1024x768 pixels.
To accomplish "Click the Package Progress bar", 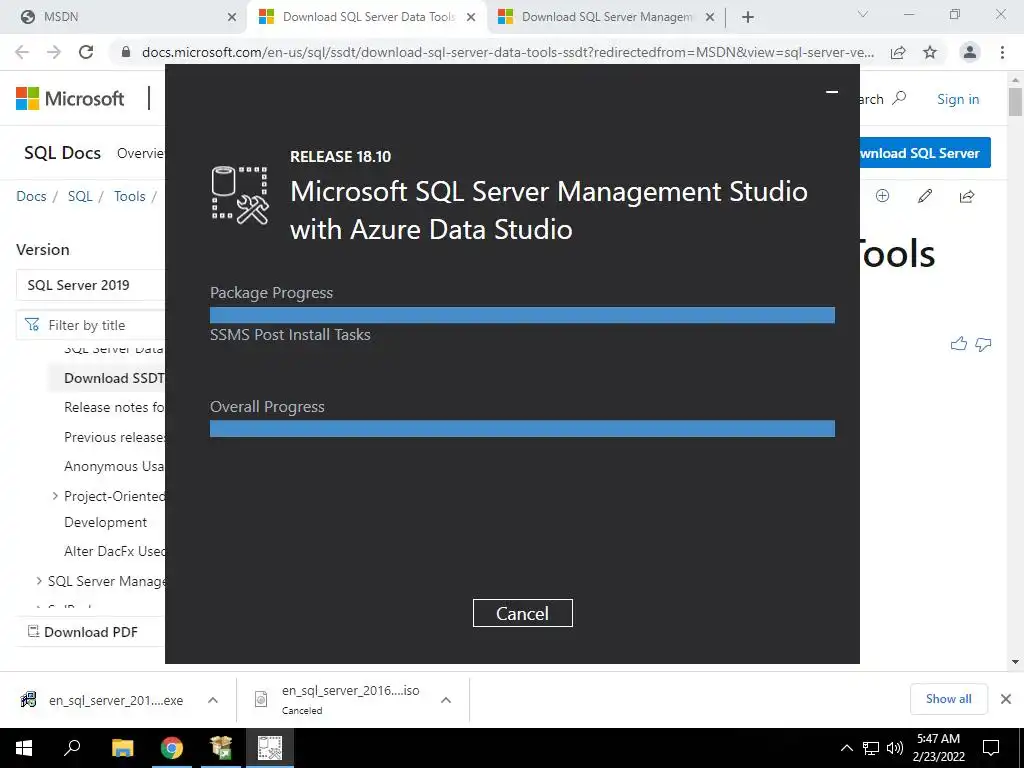I will [x=522, y=315].
